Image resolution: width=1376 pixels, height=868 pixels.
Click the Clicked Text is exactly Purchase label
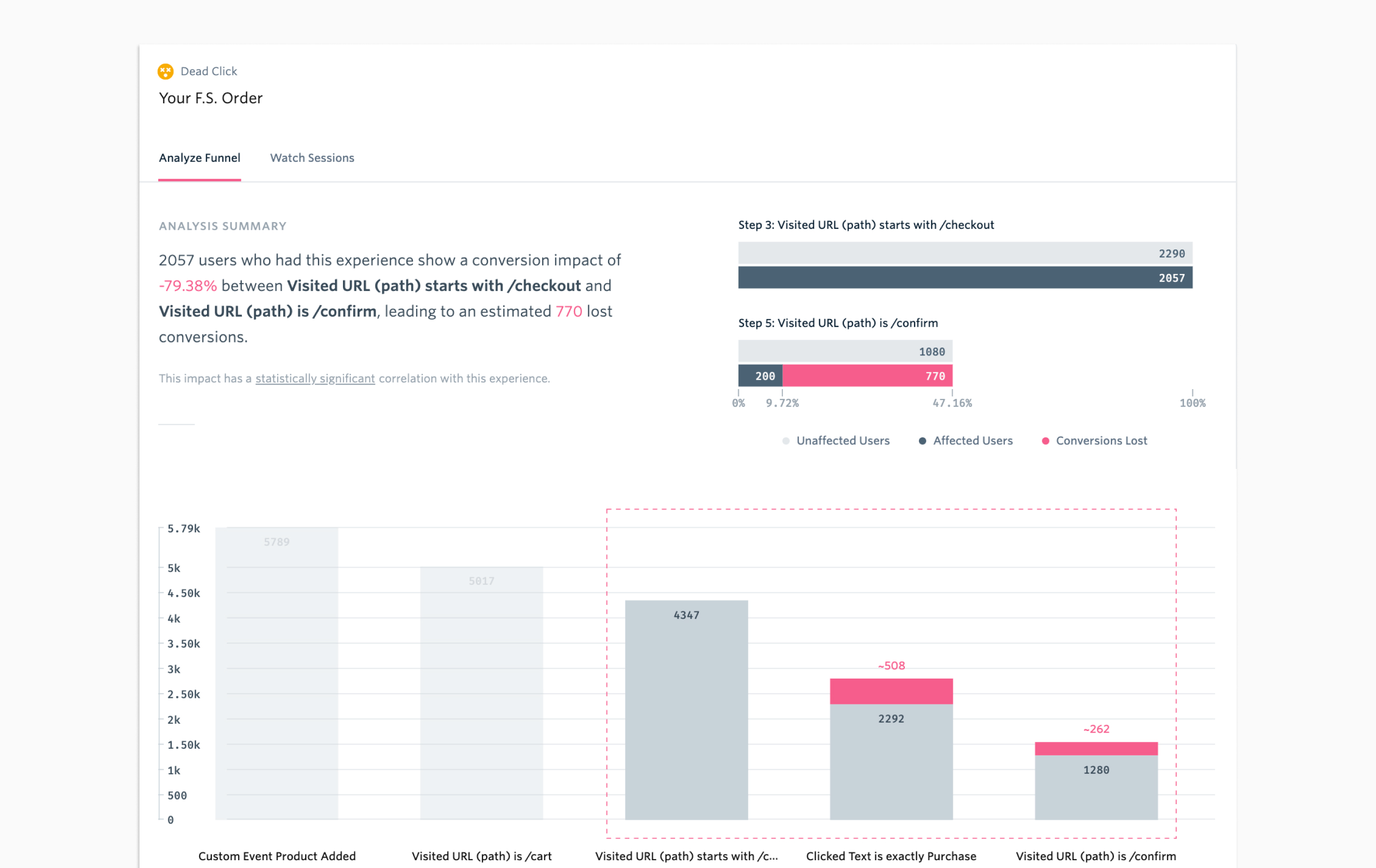pyautogui.click(x=890, y=856)
